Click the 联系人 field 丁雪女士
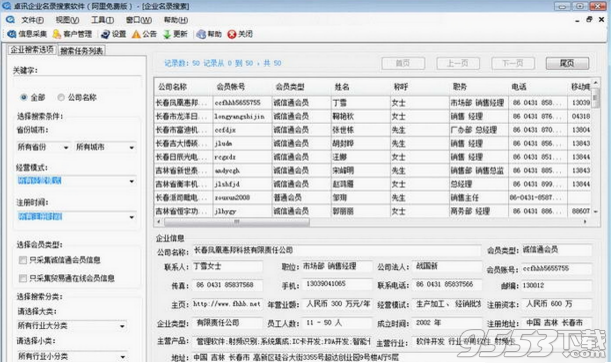The width and height of the screenshot is (611, 363). 227,266
